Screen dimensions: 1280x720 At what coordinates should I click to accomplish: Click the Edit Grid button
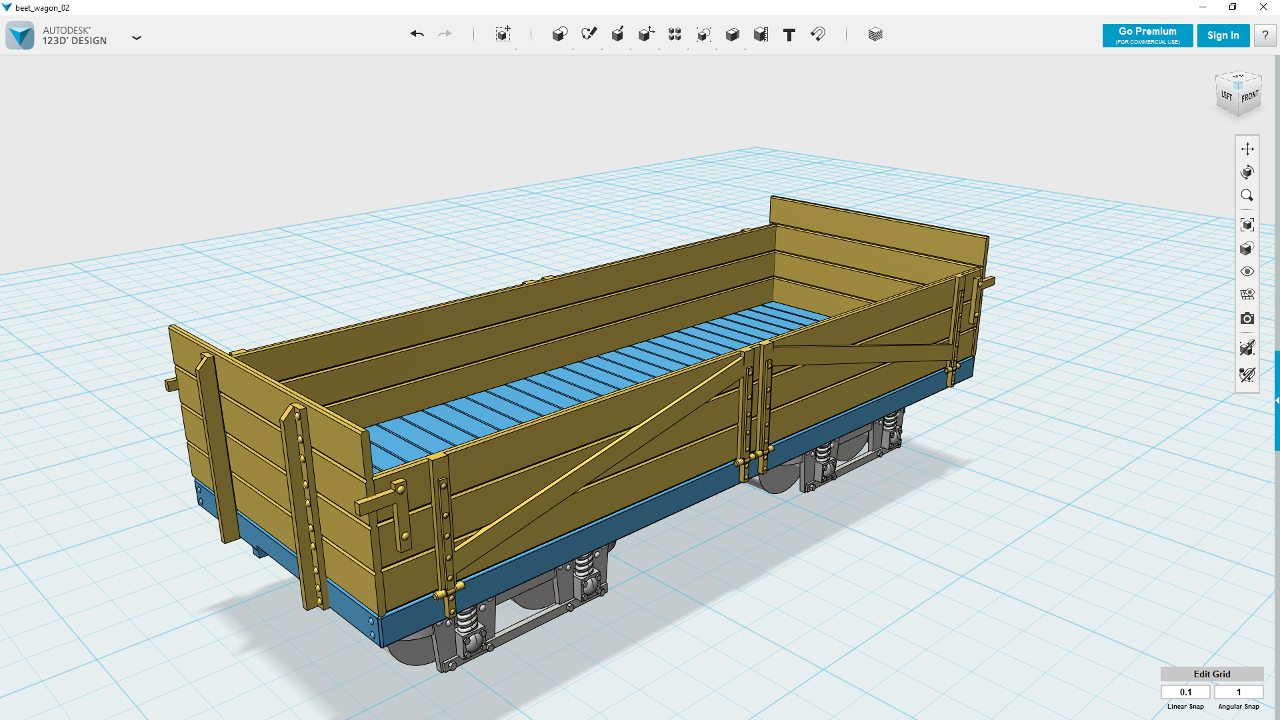[1212, 674]
